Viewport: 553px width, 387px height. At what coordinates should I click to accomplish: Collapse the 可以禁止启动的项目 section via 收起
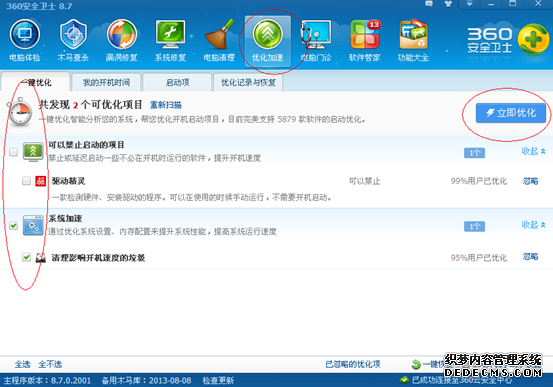[x=534, y=151]
